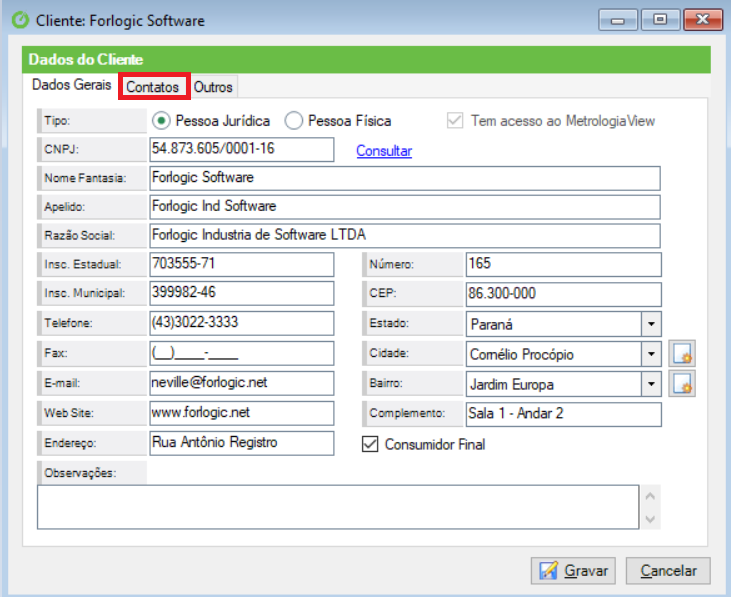Click the add new city icon beside Cidade
Screen dimensions: 731x597
click(x=682, y=353)
